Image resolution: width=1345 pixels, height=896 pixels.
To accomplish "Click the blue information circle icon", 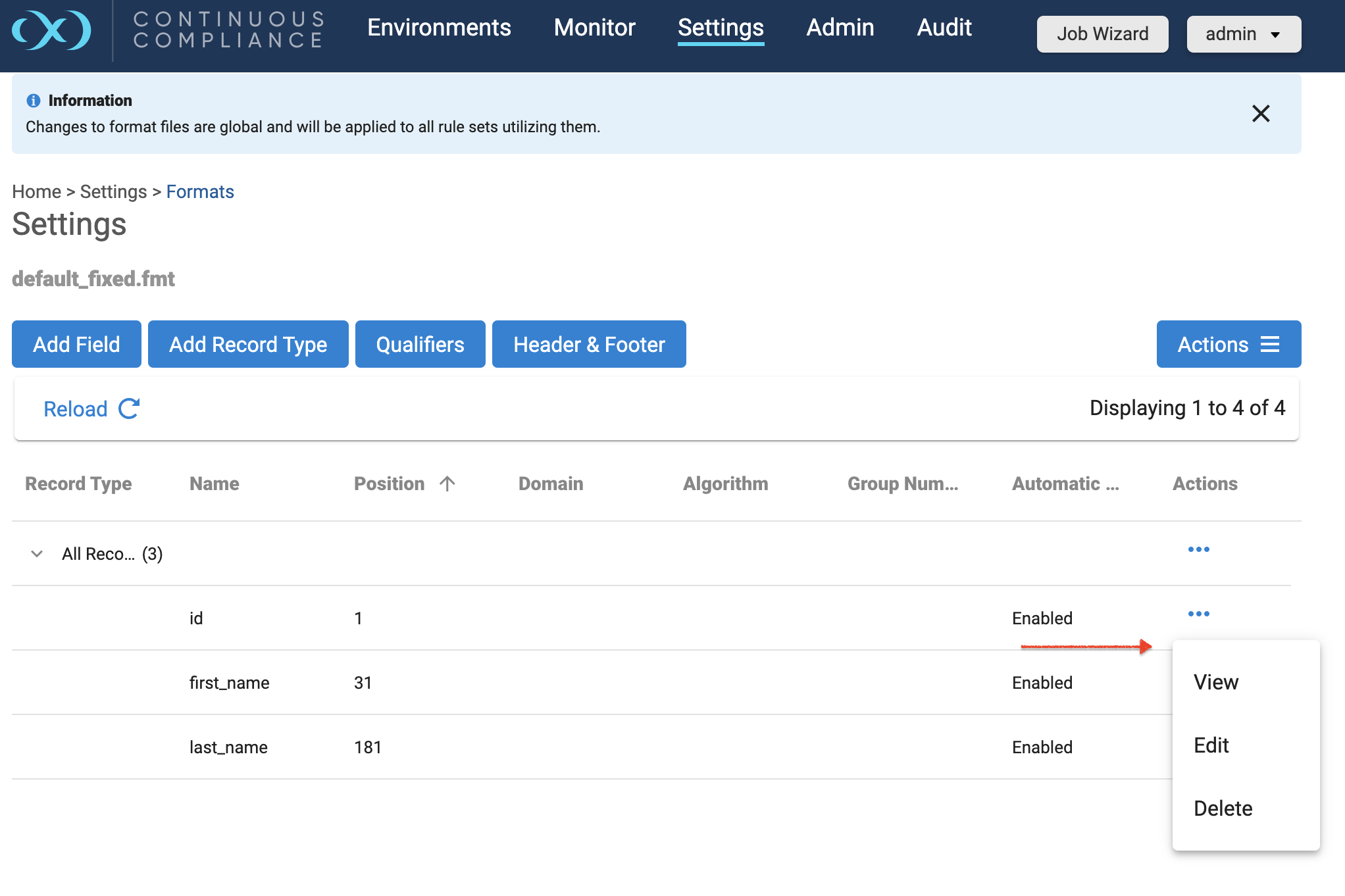I will [x=33, y=101].
